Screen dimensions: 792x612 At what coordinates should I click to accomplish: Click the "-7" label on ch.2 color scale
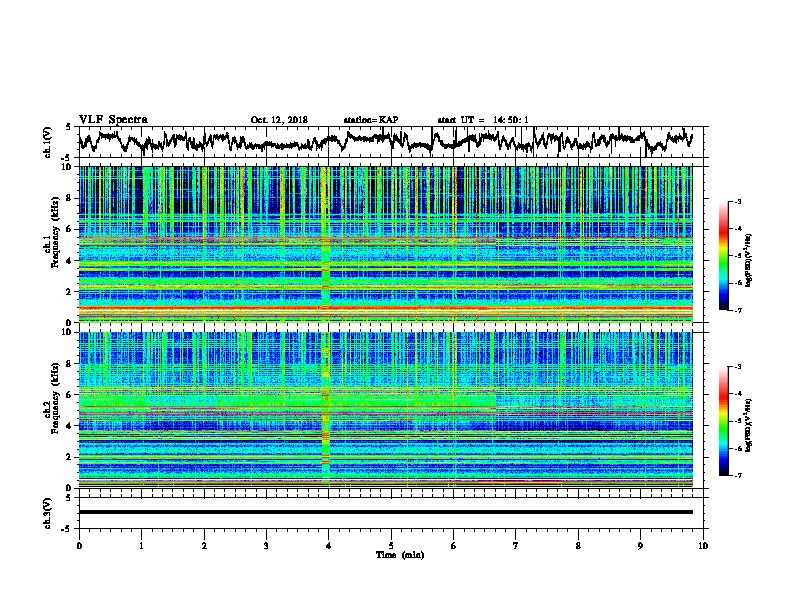(x=737, y=475)
